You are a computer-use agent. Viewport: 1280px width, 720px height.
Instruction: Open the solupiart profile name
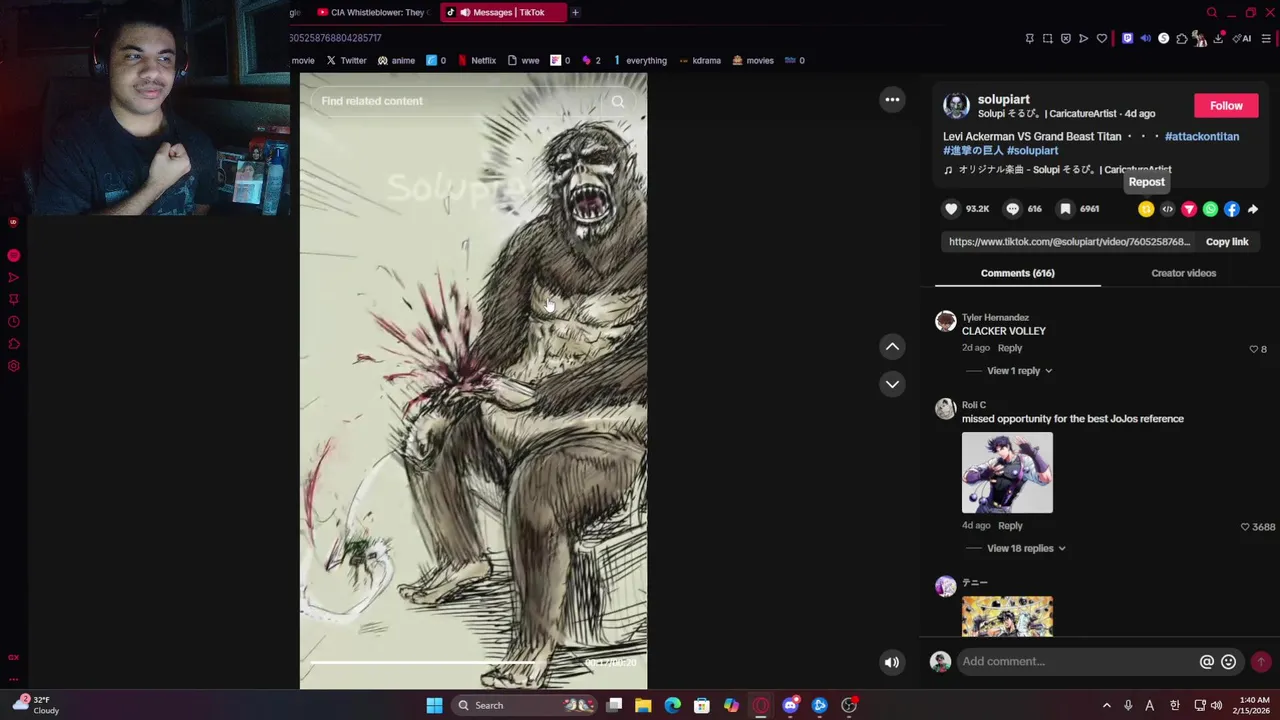pyautogui.click(x=1003, y=99)
